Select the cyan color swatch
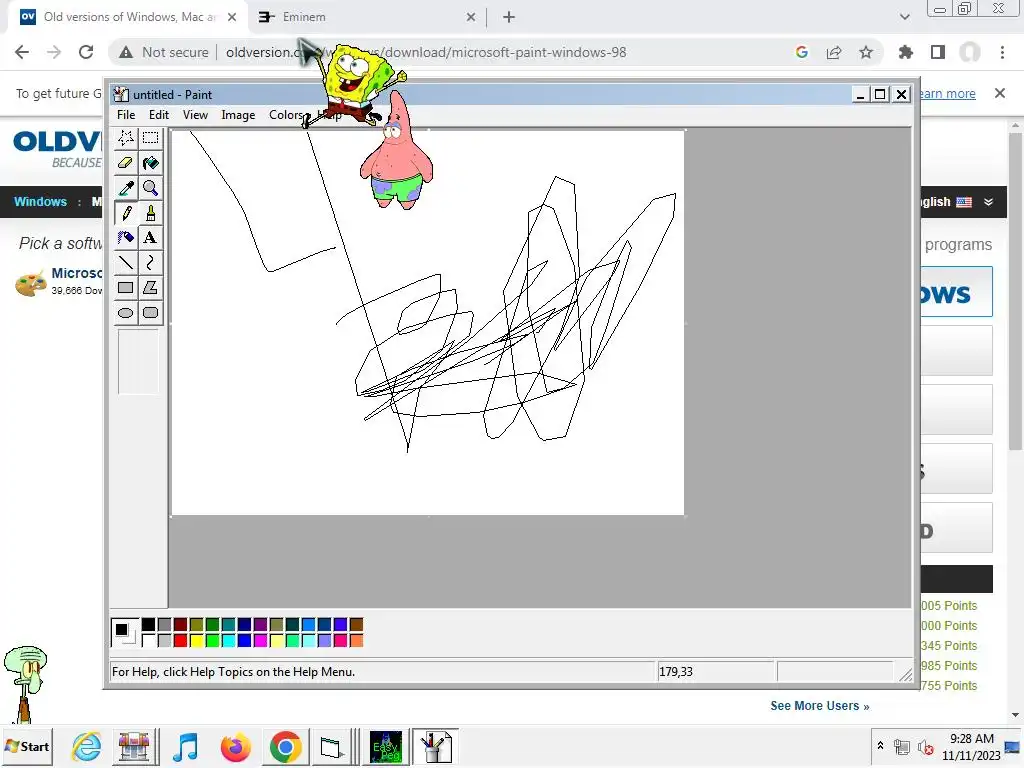Image resolution: width=1024 pixels, height=768 pixels. tap(229, 641)
